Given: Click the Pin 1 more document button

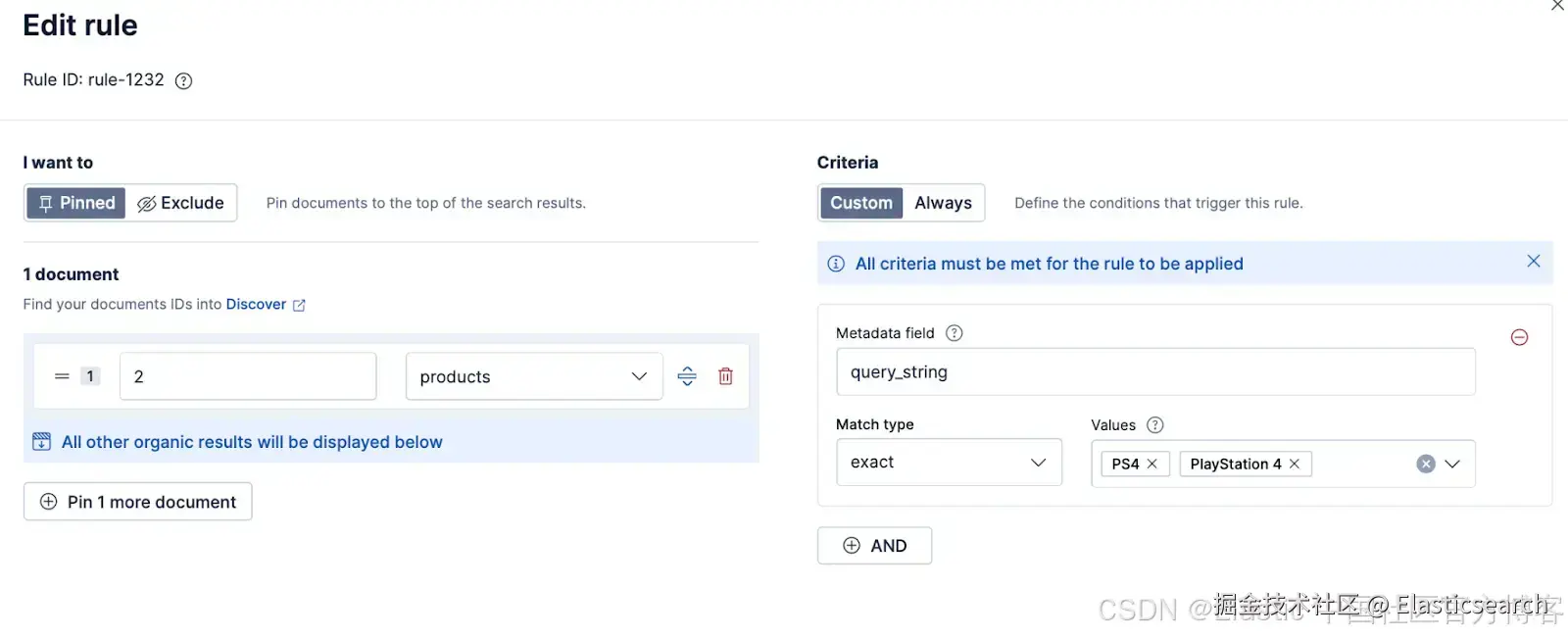Looking at the screenshot, I should 138,502.
